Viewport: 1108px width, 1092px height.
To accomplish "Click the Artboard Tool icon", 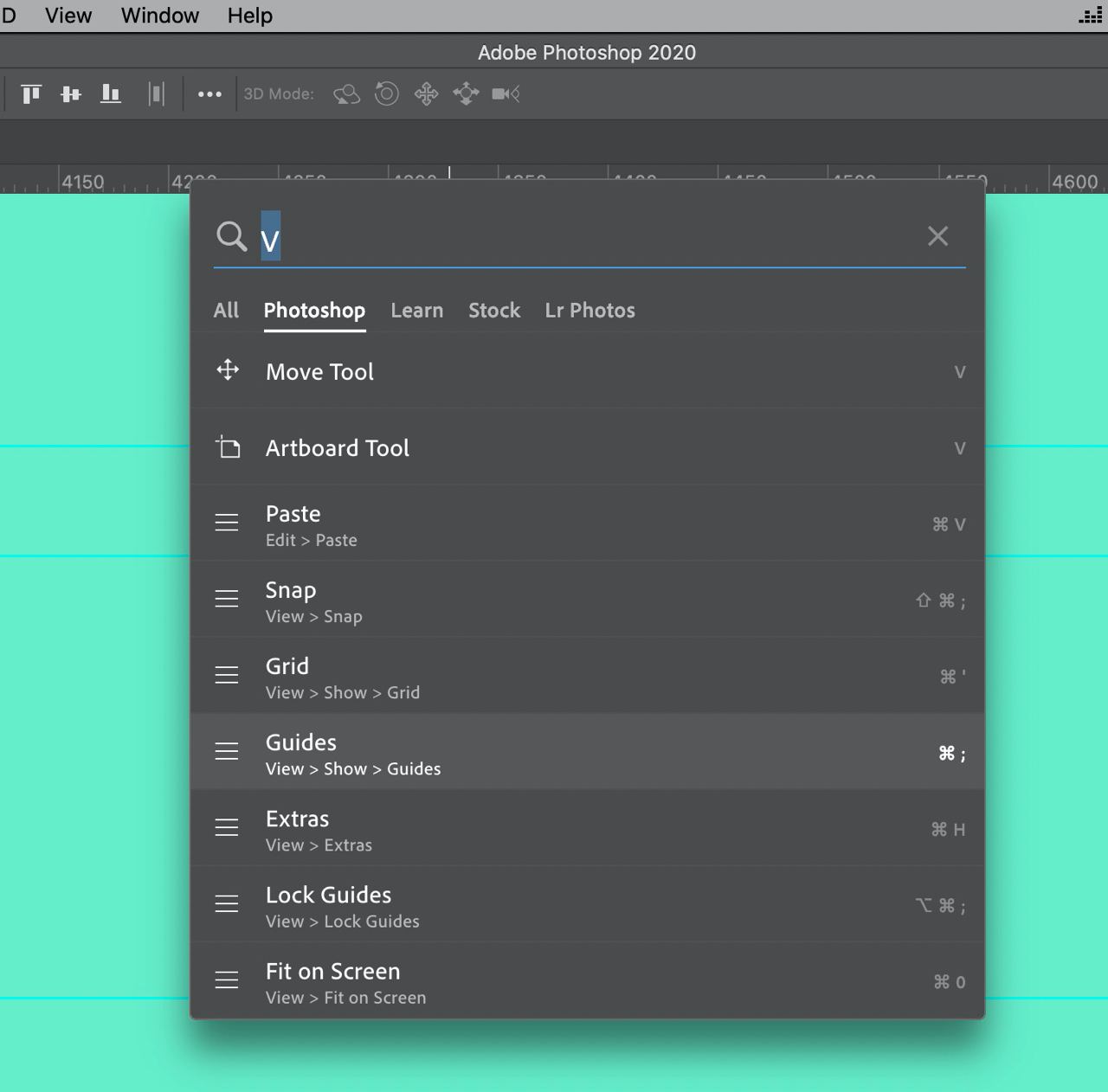I will pos(228,446).
